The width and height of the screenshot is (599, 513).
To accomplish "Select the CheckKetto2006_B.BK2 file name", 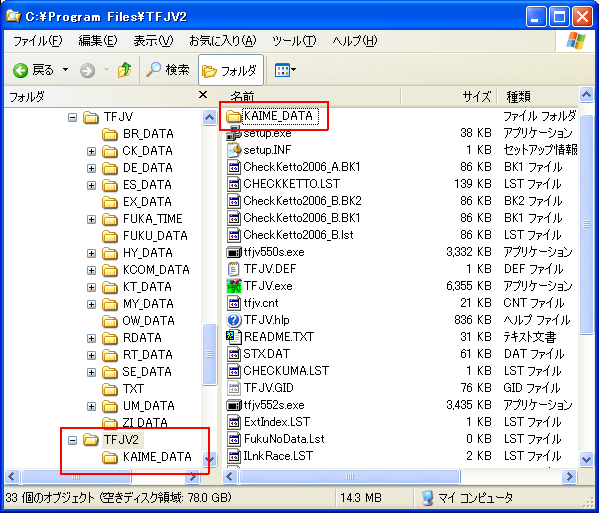I will point(302,201).
